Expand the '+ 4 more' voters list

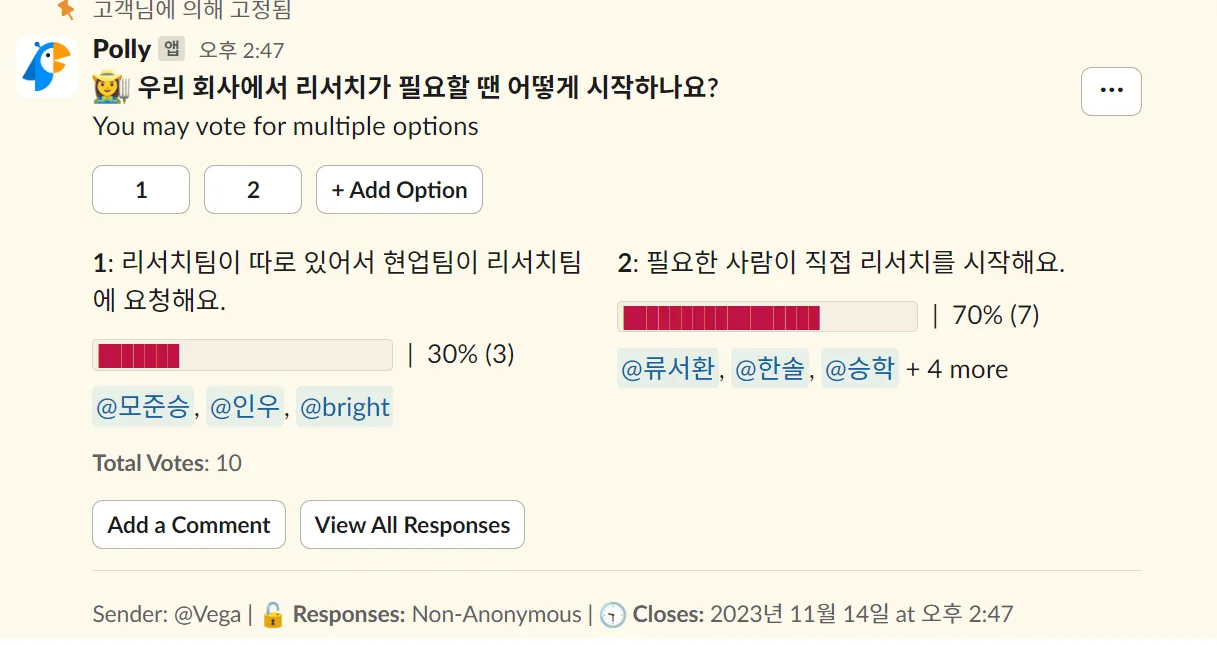pos(957,369)
